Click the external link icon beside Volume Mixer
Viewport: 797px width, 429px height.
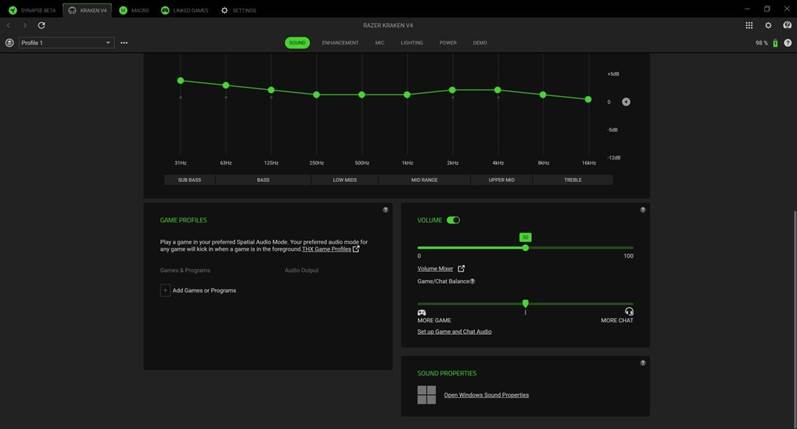pyautogui.click(x=461, y=268)
